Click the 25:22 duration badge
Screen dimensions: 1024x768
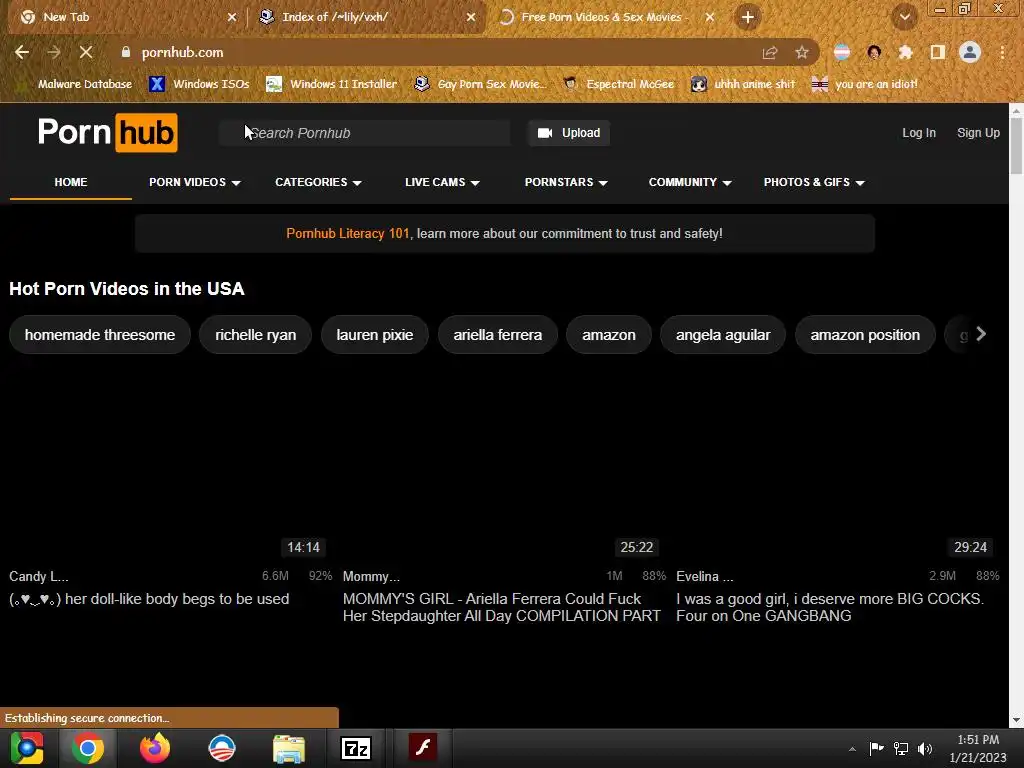[x=637, y=547]
